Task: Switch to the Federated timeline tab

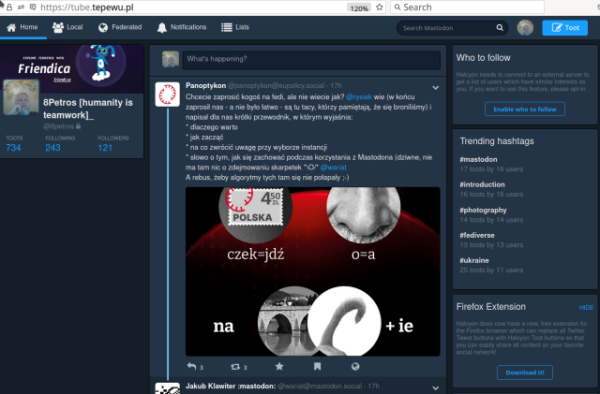Action: coord(120,28)
